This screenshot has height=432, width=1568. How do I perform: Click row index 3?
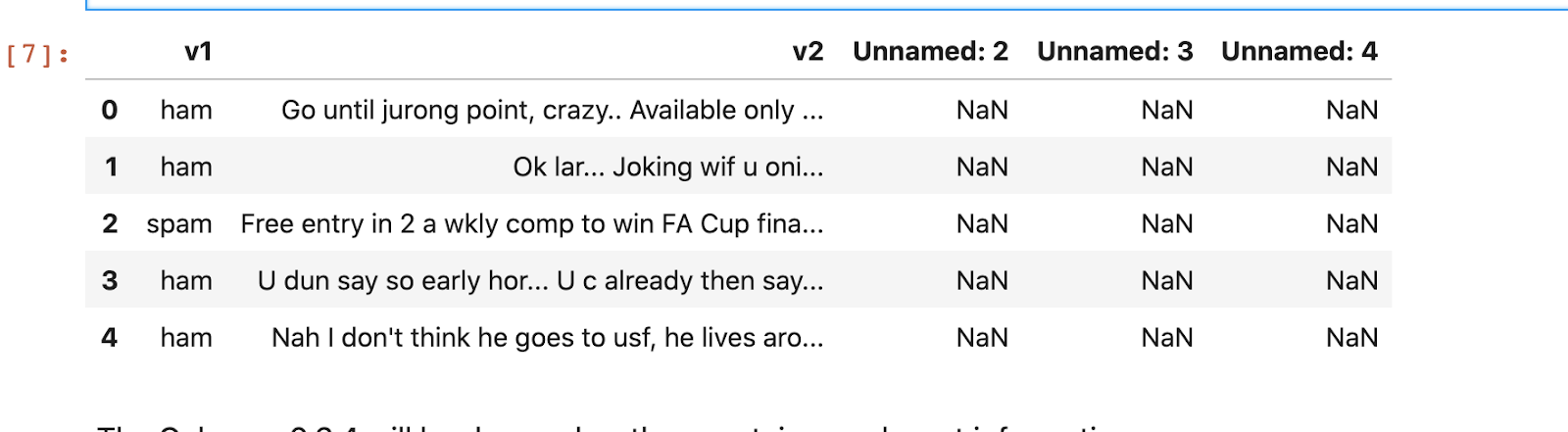110,280
